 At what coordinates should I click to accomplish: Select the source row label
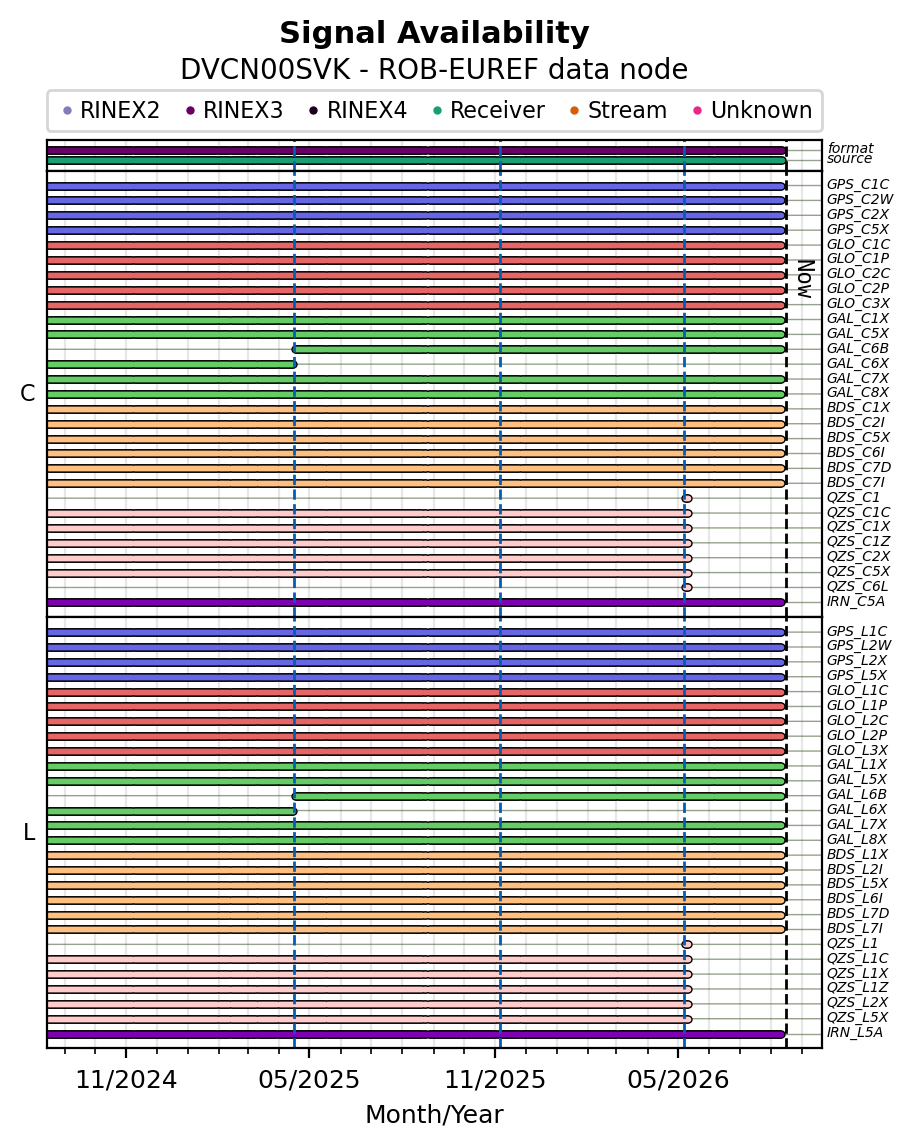pyautogui.click(x=850, y=159)
